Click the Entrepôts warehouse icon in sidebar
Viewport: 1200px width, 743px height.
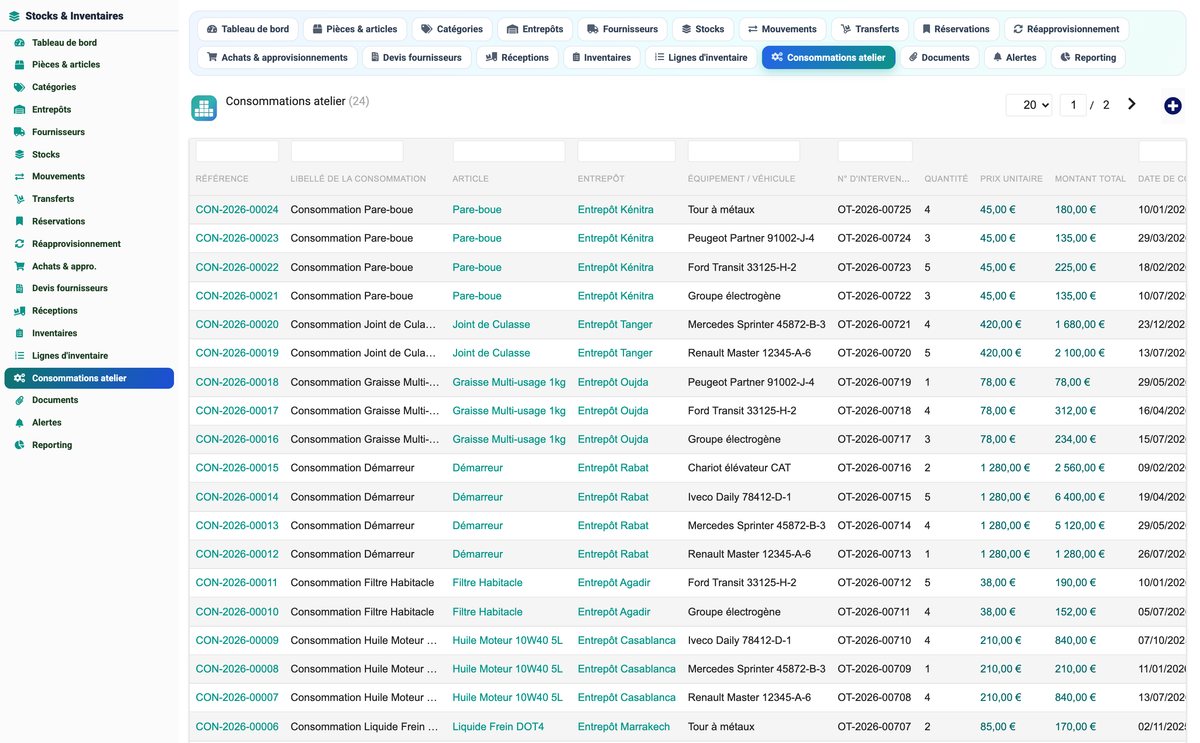tap(19, 110)
